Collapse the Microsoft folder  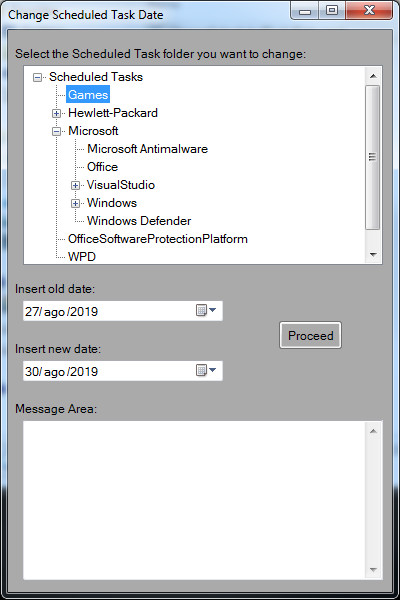pos(56,131)
